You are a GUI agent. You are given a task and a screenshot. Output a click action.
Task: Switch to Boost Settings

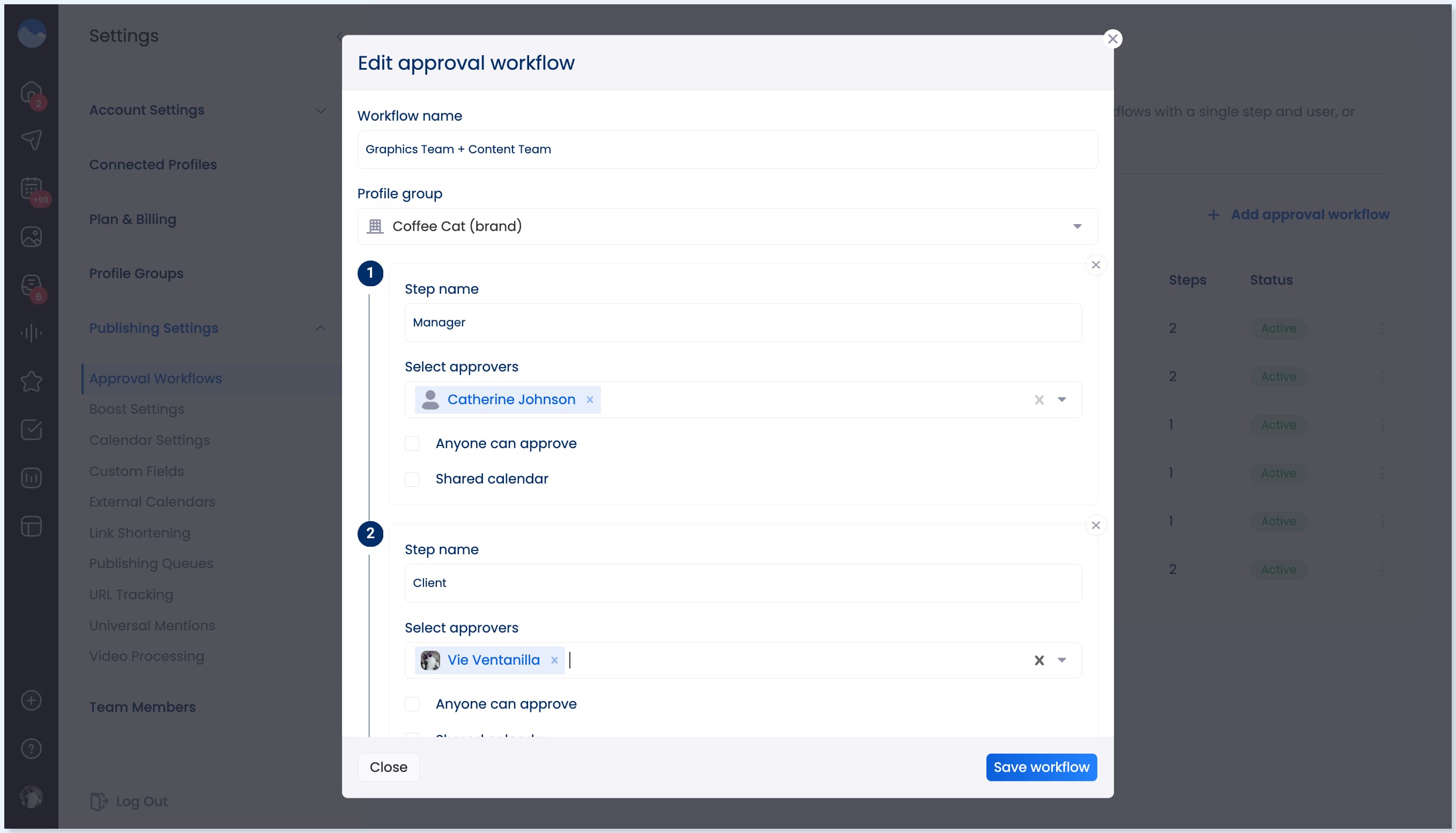(x=136, y=409)
